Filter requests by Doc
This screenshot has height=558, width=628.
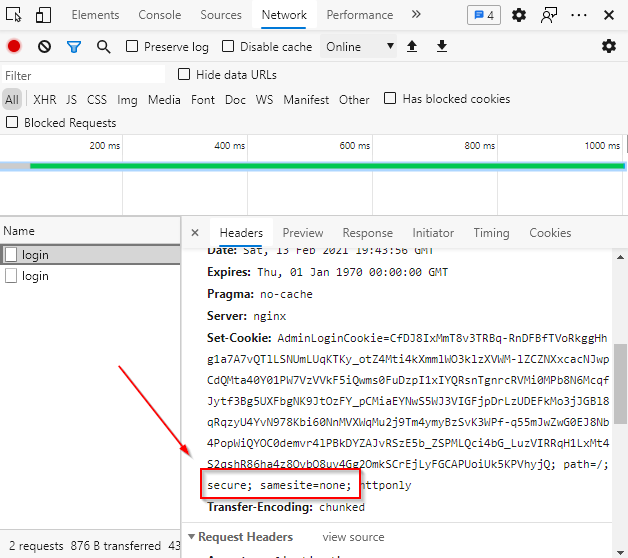(x=235, y=99)
